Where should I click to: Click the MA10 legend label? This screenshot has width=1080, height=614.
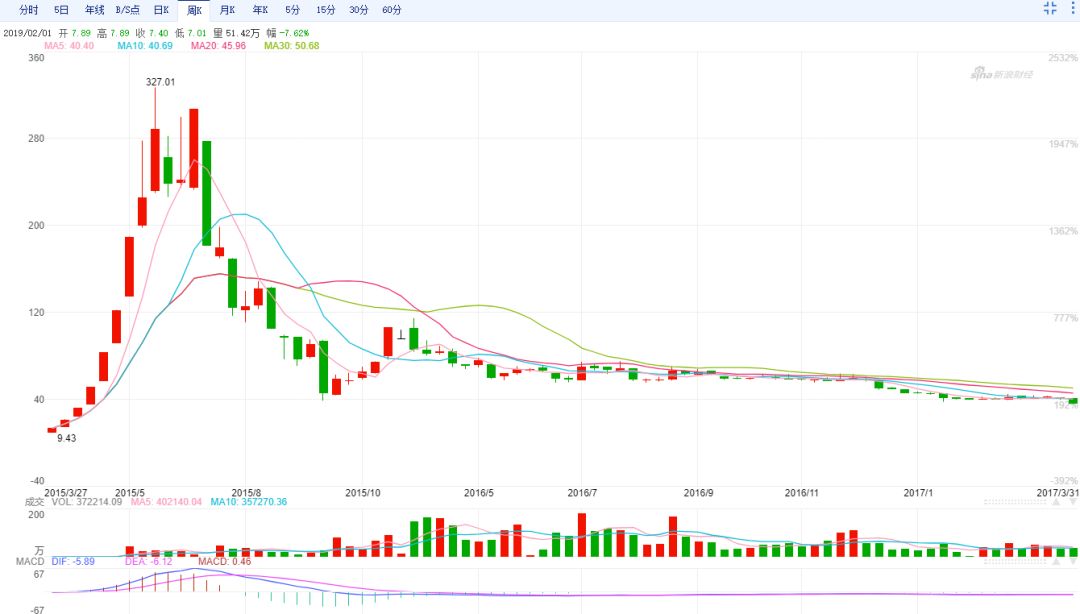pyautogui.click(x=145, y=46)
